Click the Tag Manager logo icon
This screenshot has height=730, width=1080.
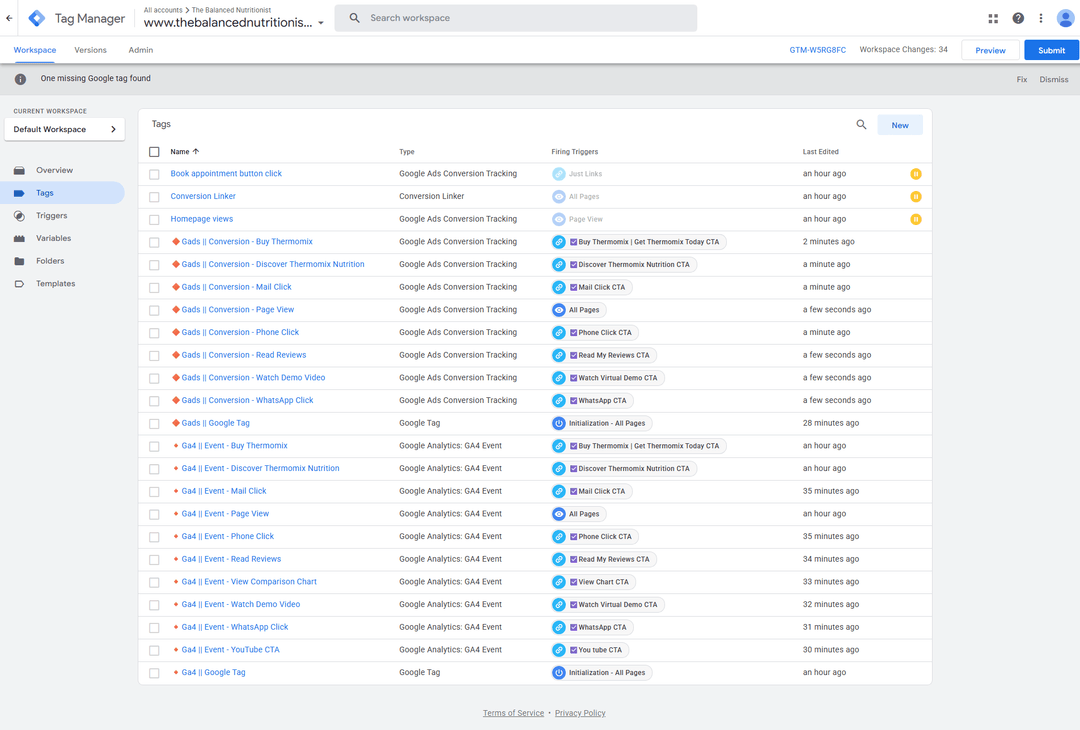37,19
